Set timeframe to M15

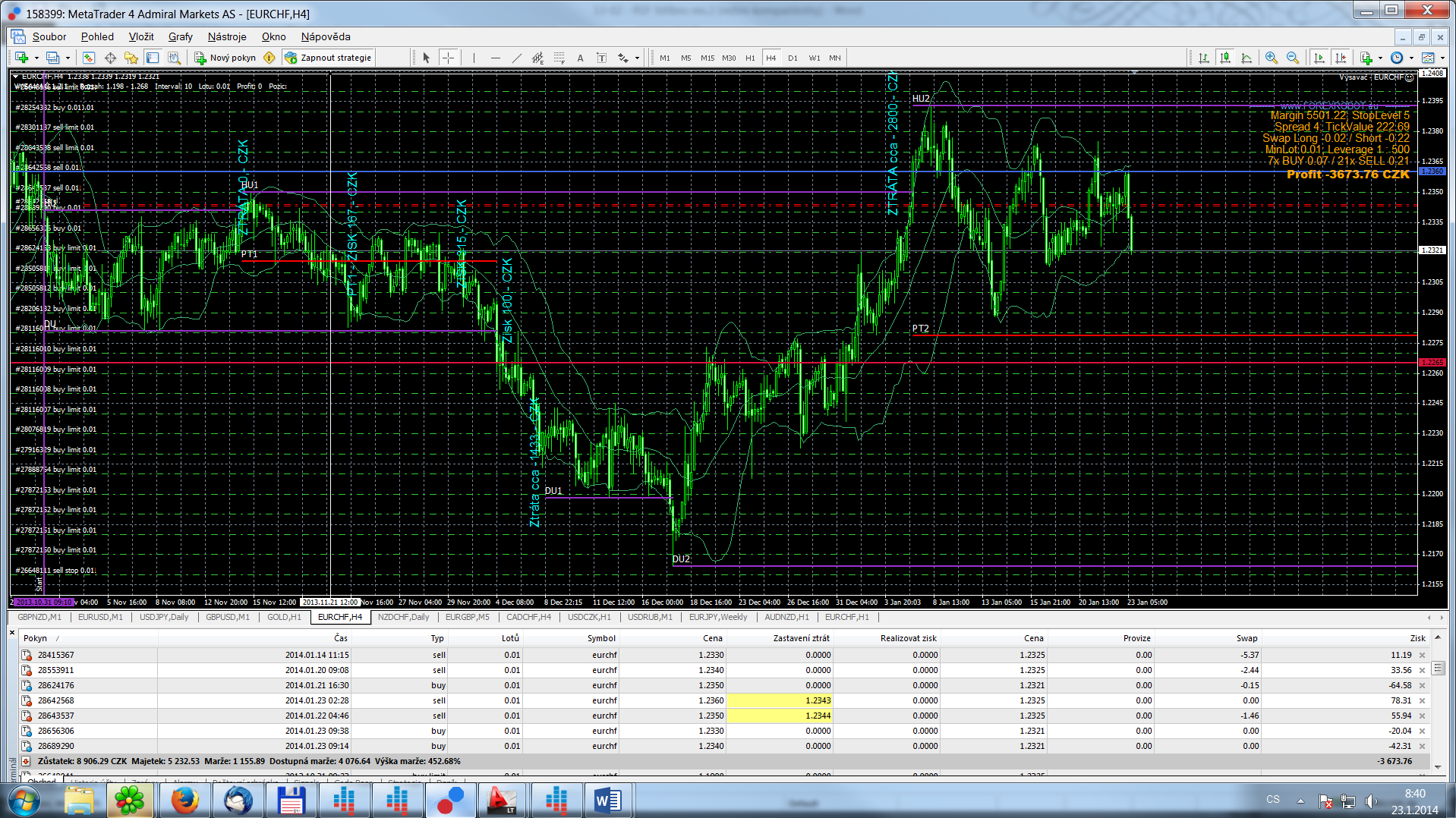click(x=708, y=58)
